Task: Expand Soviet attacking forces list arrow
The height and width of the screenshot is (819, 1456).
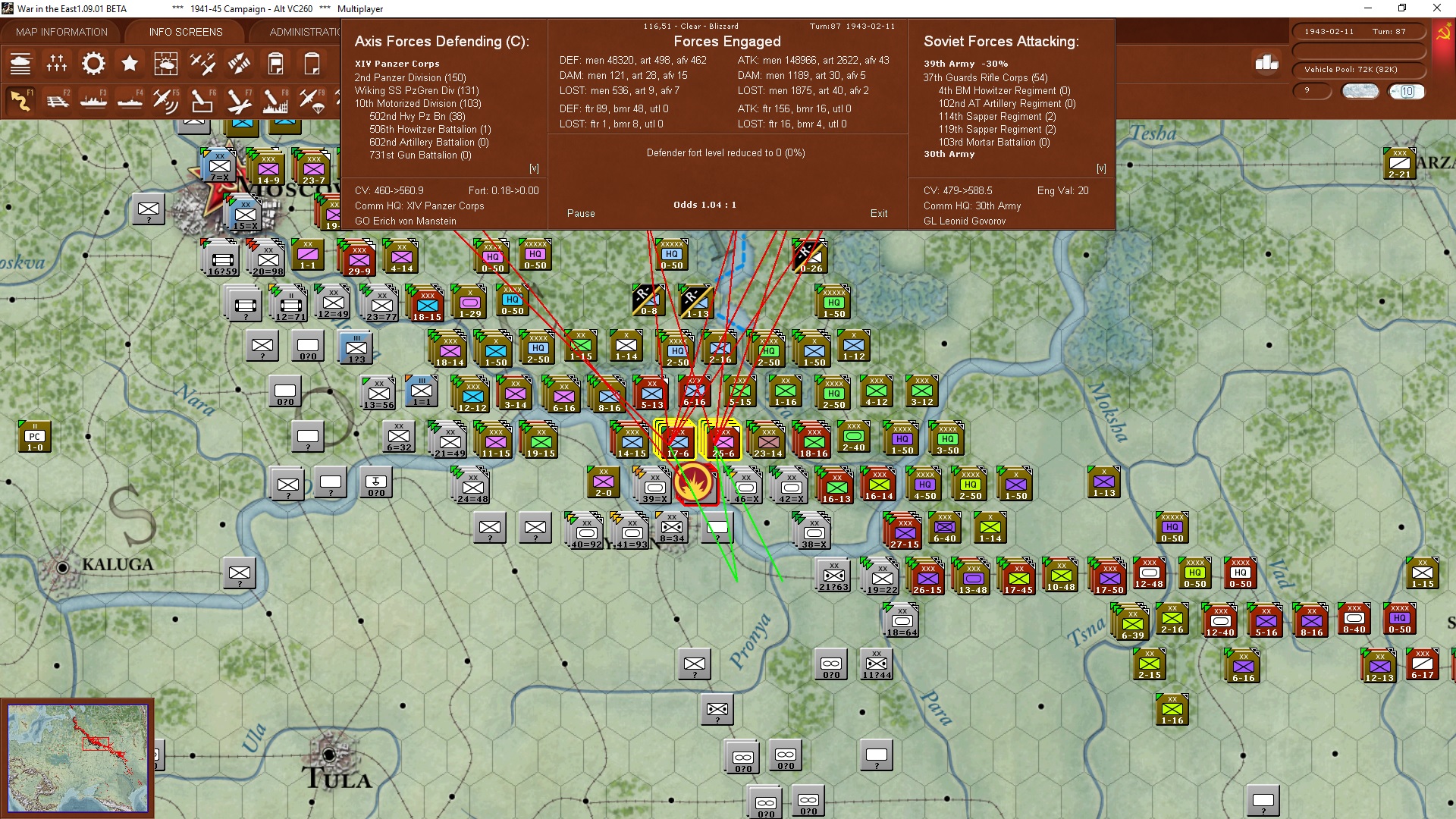Action: pos(1101,168)
